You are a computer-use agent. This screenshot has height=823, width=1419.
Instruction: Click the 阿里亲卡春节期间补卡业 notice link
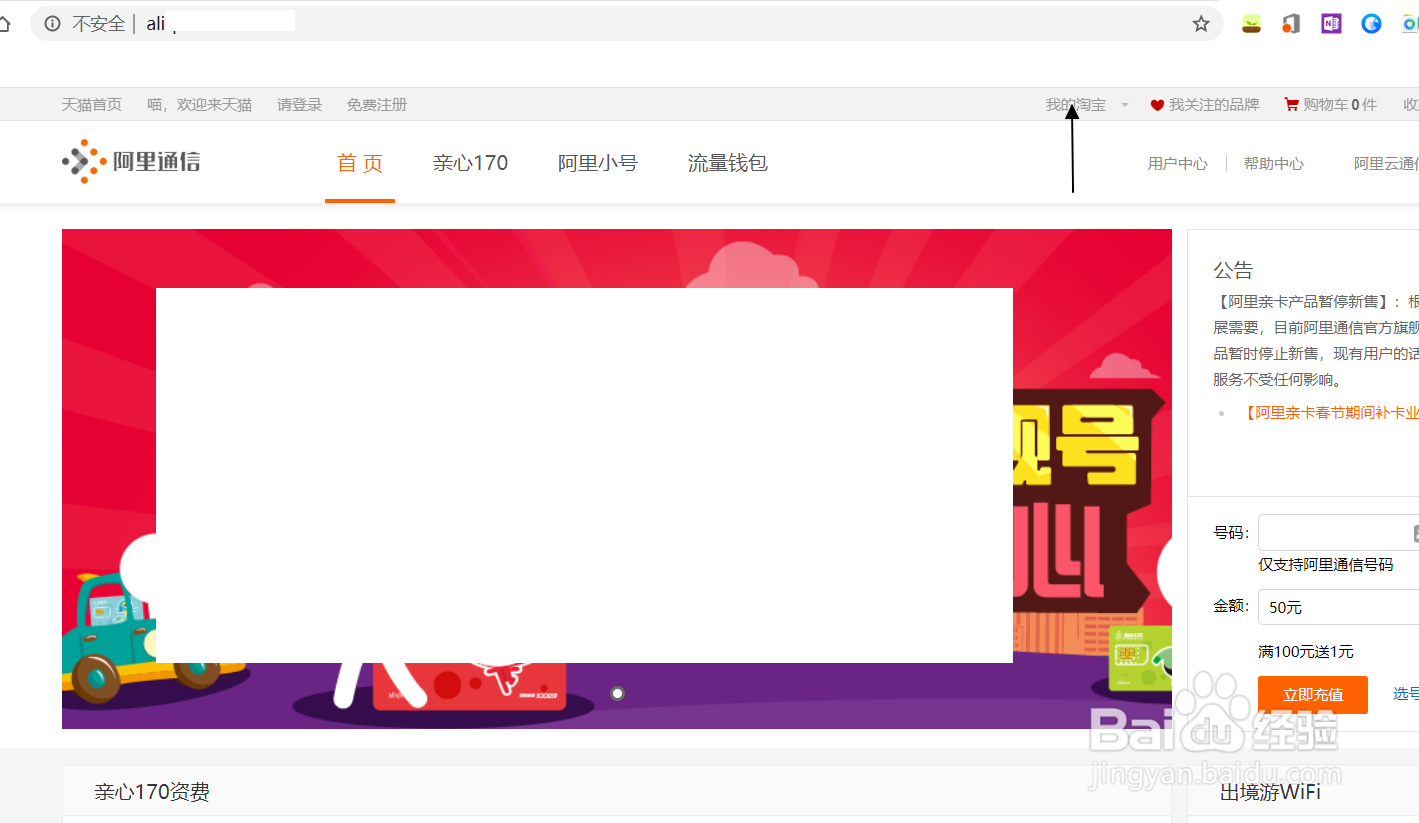[1331, 413]
